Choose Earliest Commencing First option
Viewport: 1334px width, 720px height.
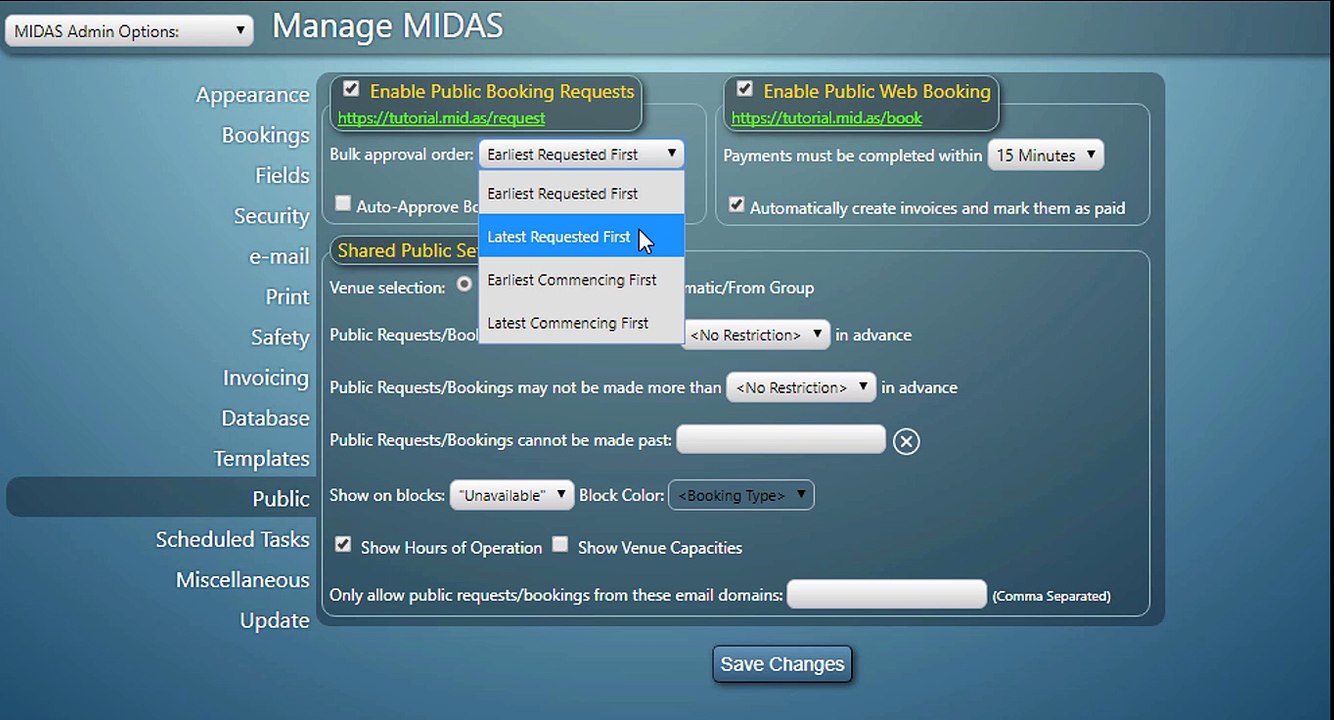(x=581, y=280)
